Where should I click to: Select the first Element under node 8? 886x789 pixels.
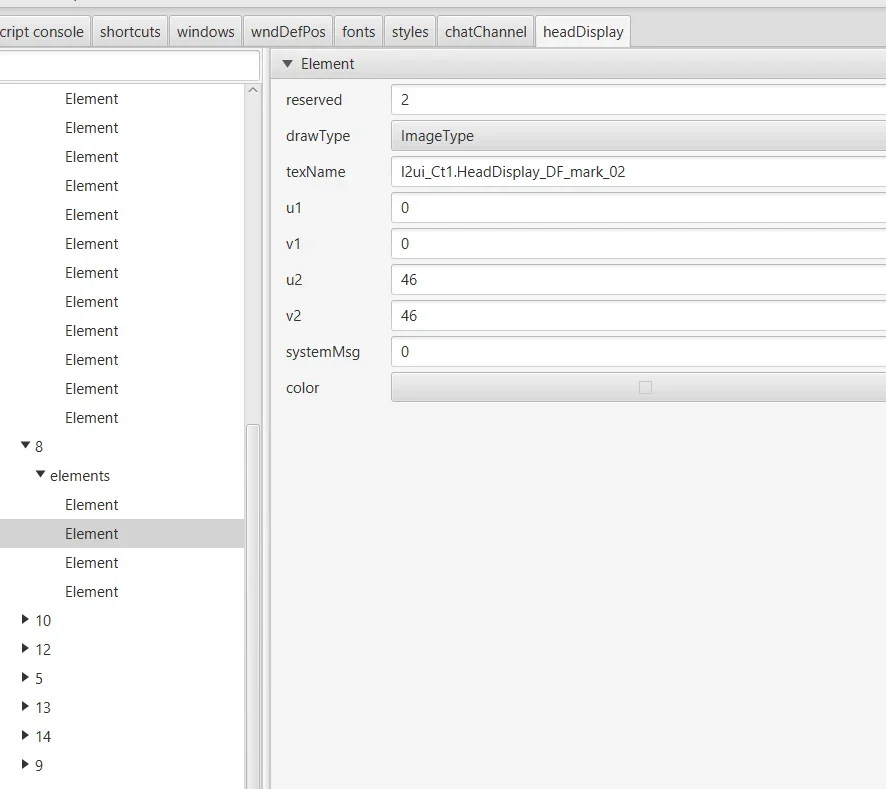(x=122, y=505)
